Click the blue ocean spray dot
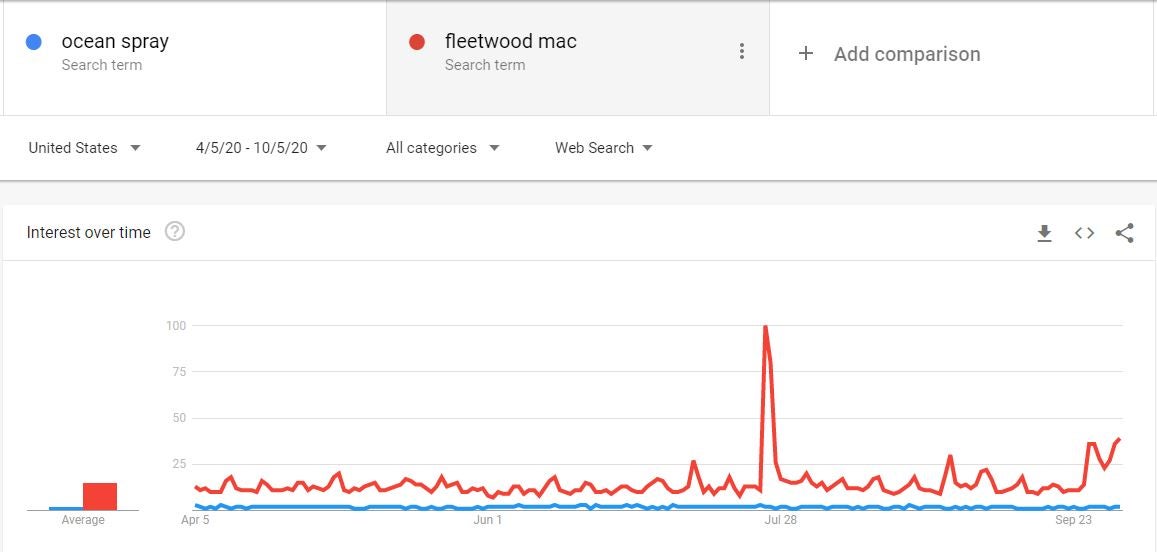 [33, 42]
